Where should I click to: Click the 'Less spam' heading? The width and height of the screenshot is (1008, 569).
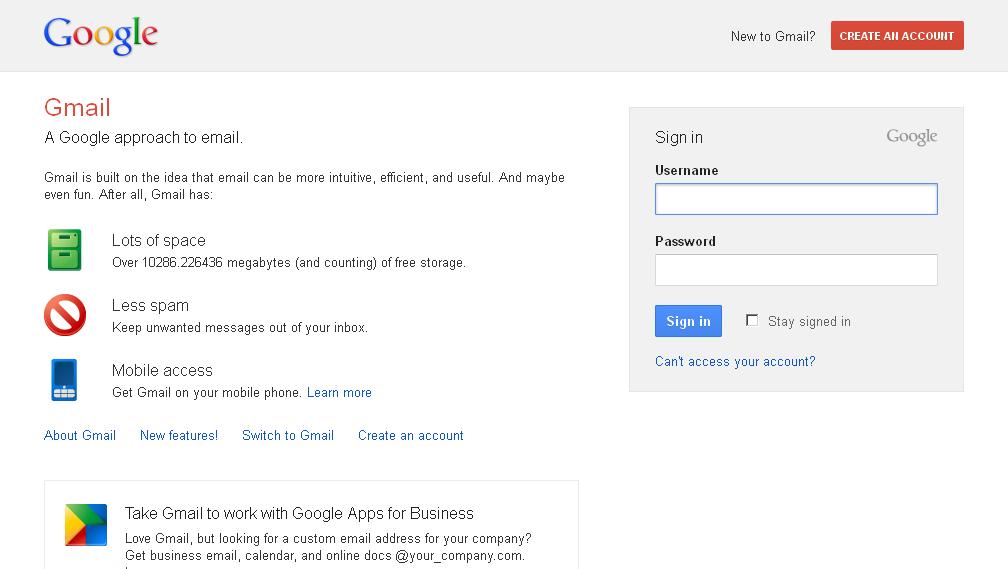[150, 305]
